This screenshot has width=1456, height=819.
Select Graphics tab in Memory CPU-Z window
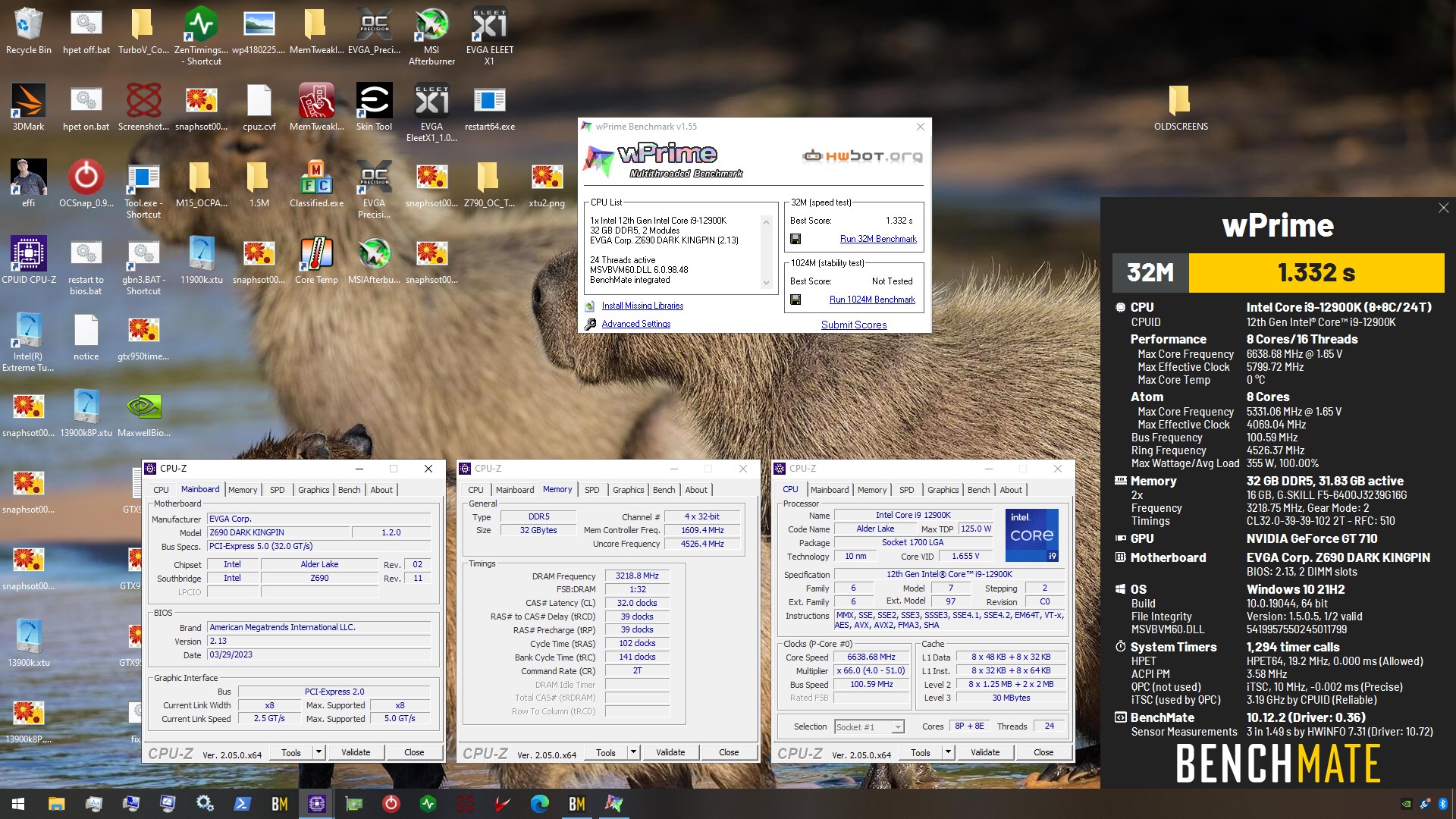click(629, 490)
